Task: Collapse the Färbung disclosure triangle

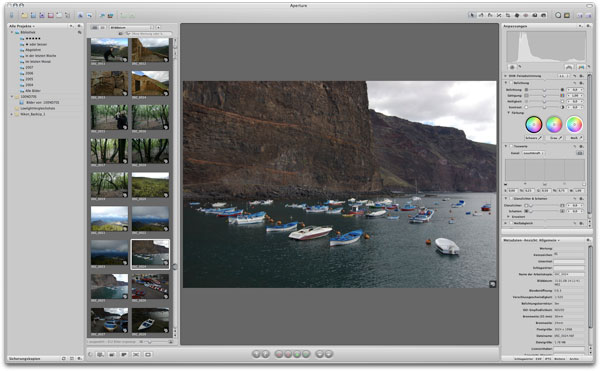Action: pyautogui.click(x=509, y=113)
